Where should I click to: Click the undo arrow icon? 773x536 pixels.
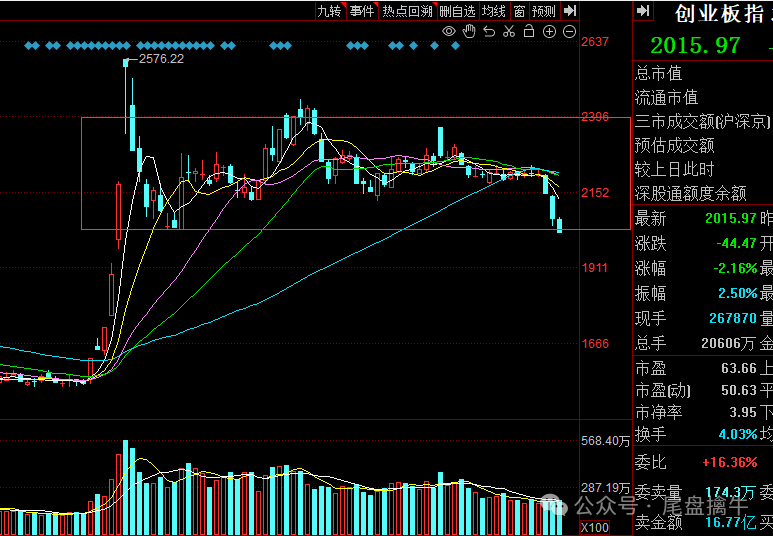[x=489, y=32]
